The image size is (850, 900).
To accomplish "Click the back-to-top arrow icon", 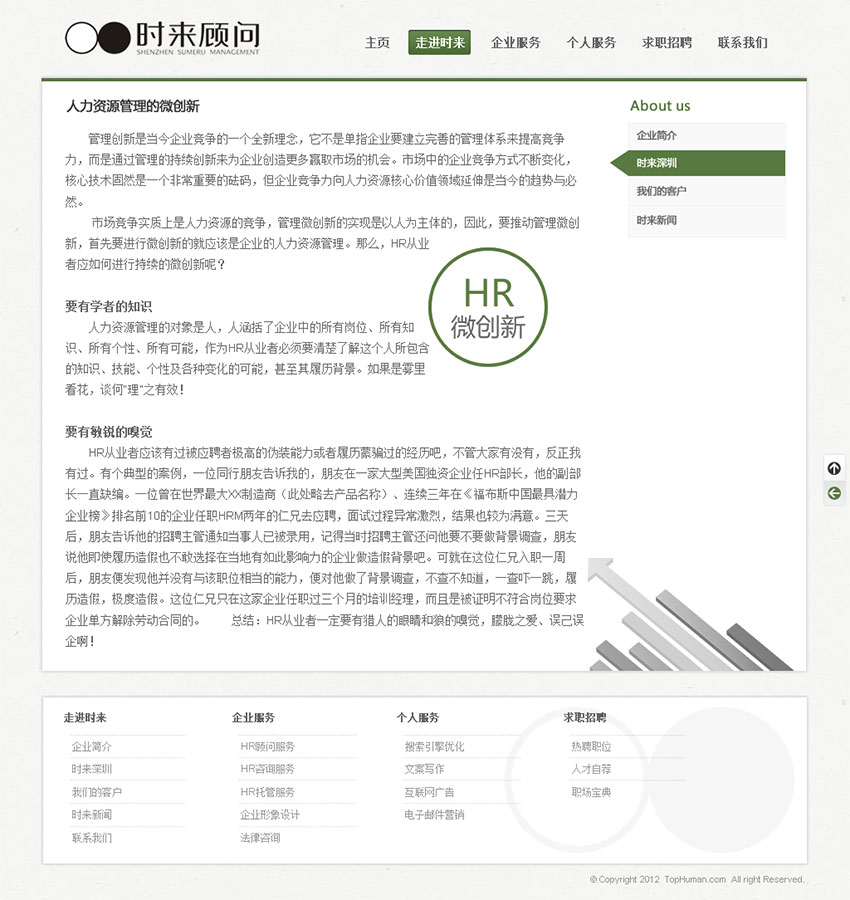I will click(x=834, y=467).
